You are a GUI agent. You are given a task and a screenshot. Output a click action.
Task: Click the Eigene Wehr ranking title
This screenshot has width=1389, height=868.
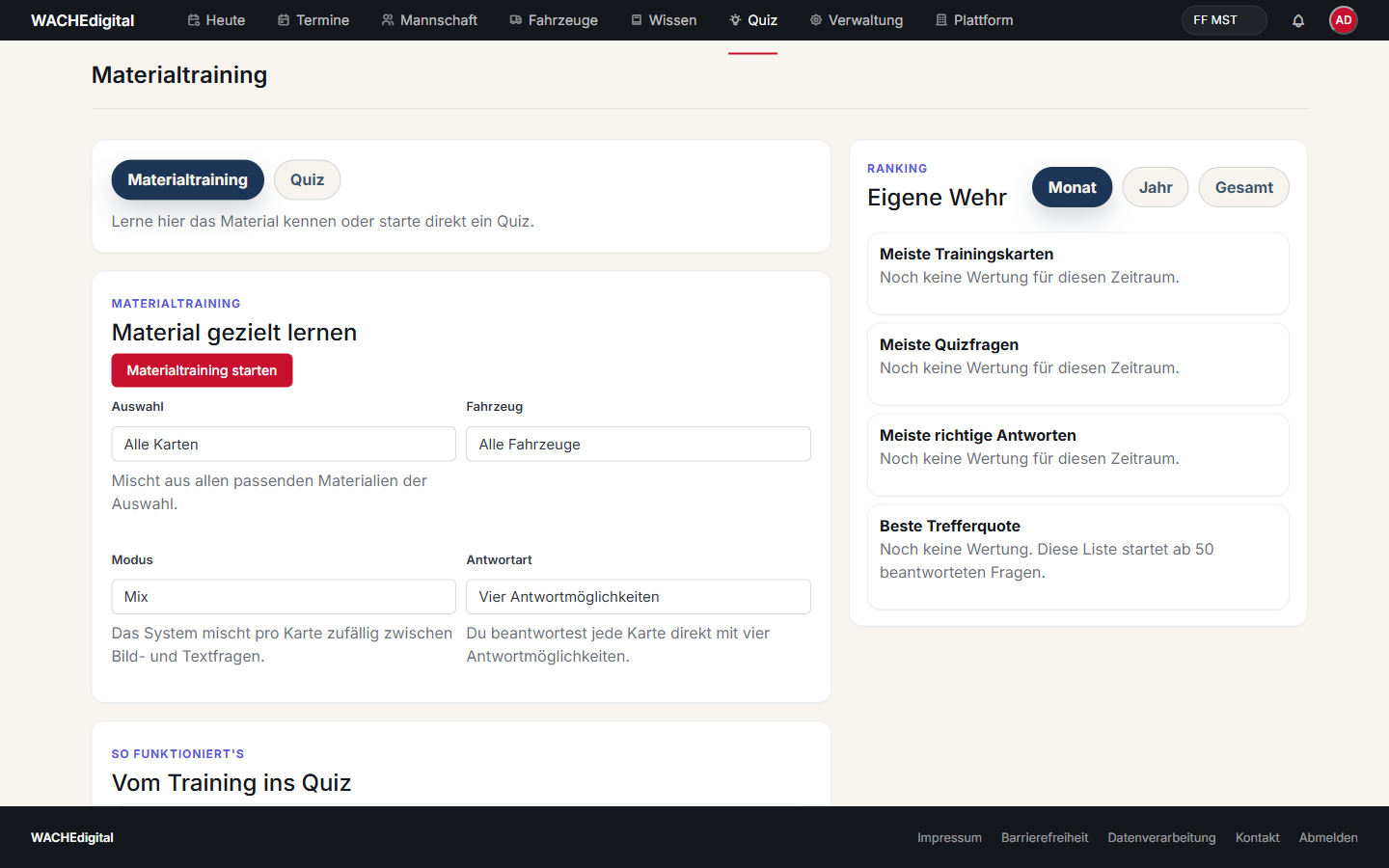tap(938, 198)
